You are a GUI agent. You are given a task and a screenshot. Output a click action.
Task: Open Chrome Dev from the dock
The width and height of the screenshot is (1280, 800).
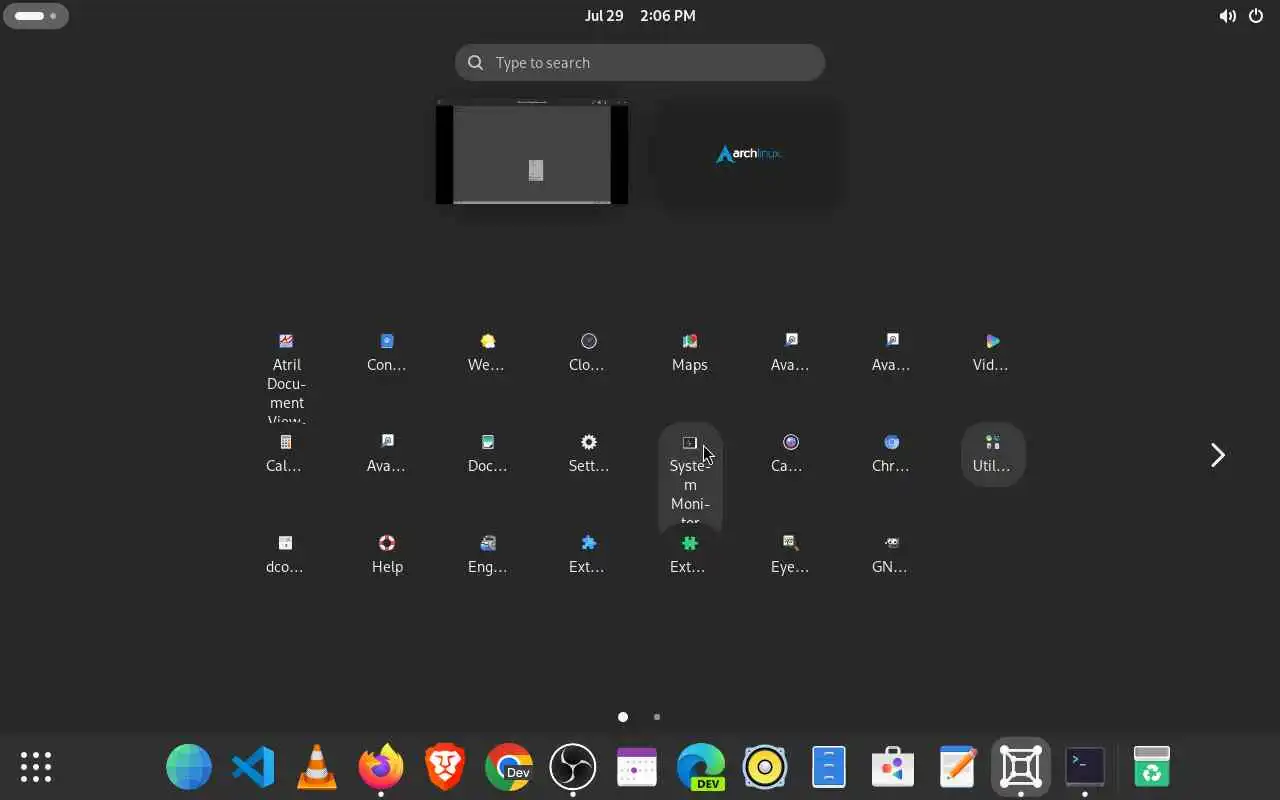(509, 767)
